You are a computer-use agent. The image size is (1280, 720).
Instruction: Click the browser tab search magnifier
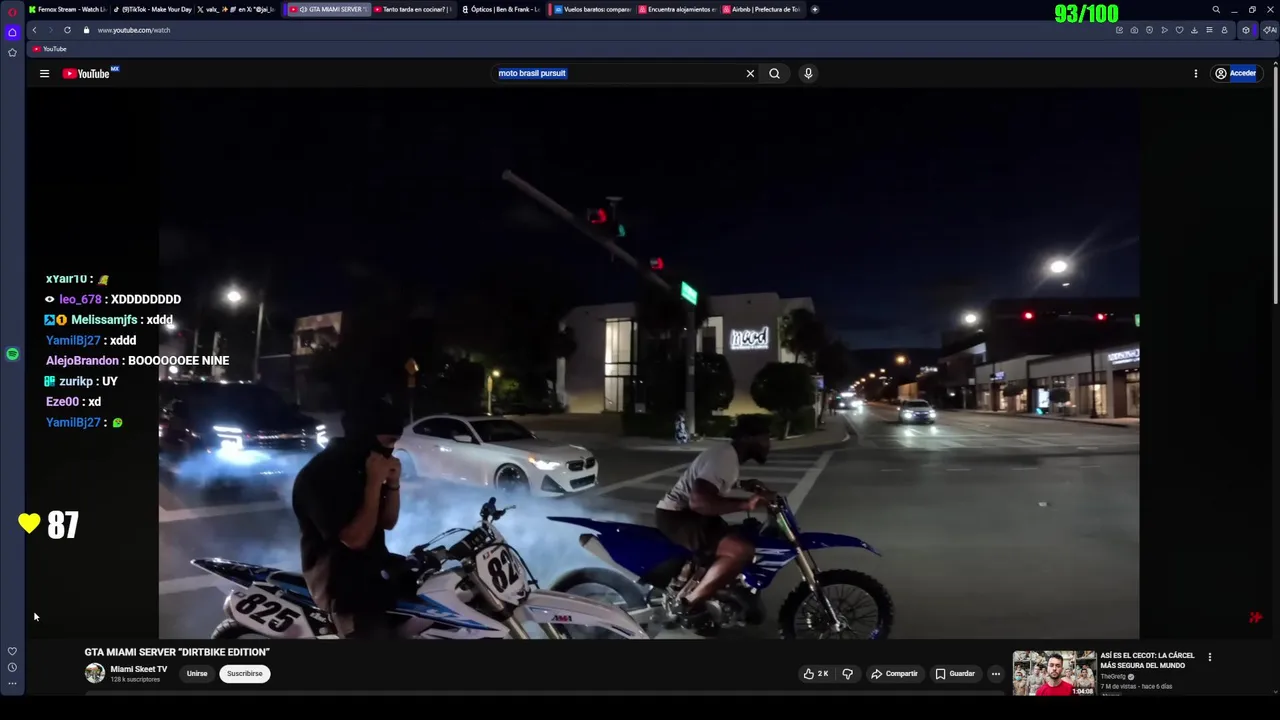click(x=1216, y=9)
